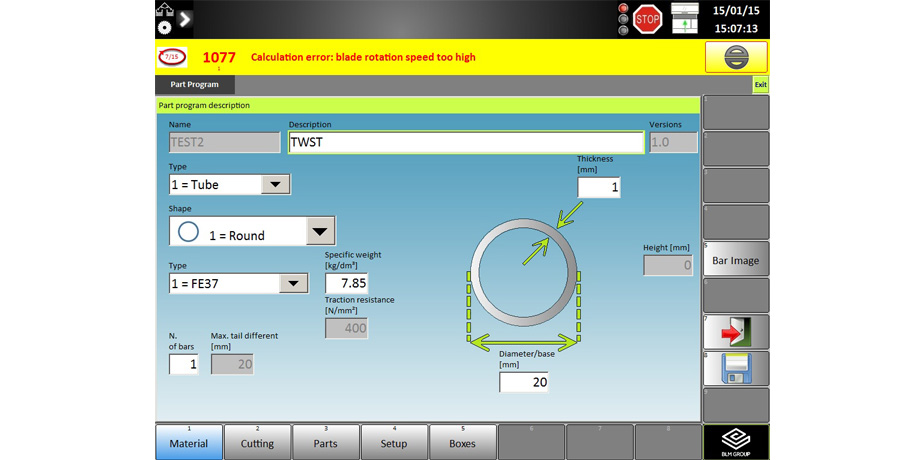This screenshot has width=924, height=460.
Task: Switch to the Parts tab
Action: coord(326,442)
